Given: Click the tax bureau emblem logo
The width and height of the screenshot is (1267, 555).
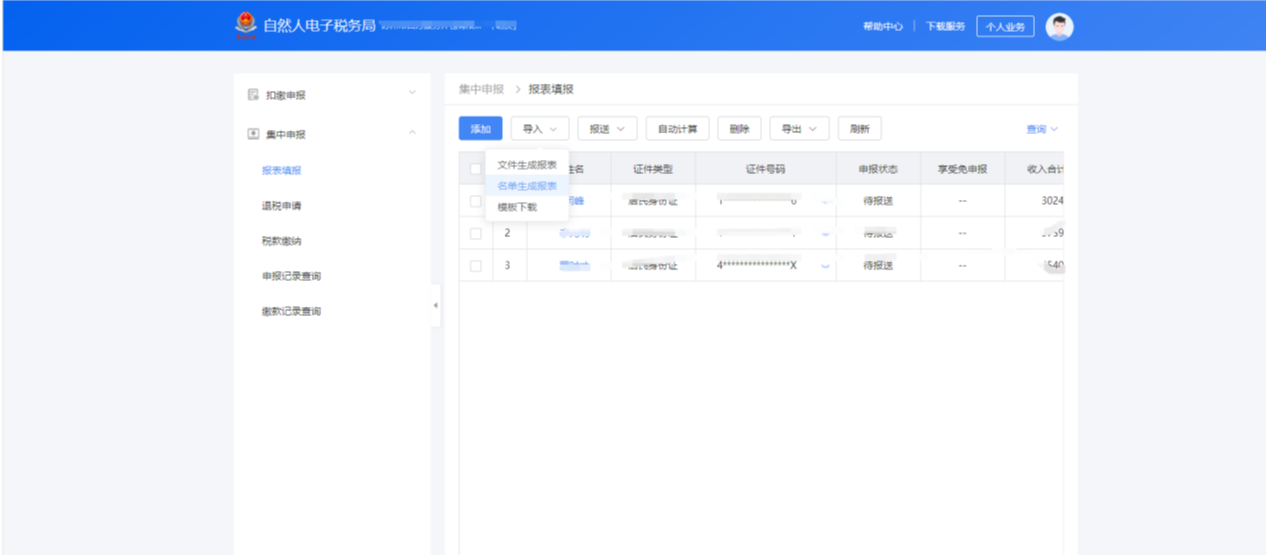Looking at the screenshot, I should (245, 25).
